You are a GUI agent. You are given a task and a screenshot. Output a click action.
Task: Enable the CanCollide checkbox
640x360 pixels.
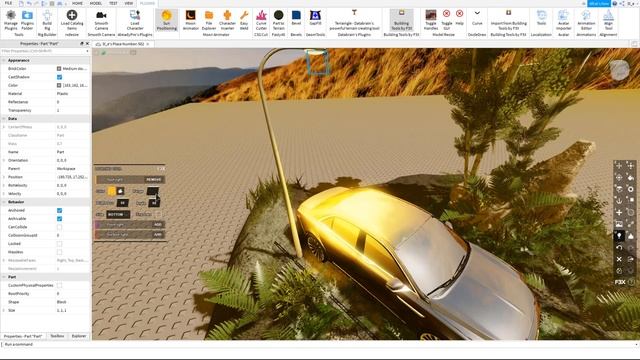[x=59, y=227]
